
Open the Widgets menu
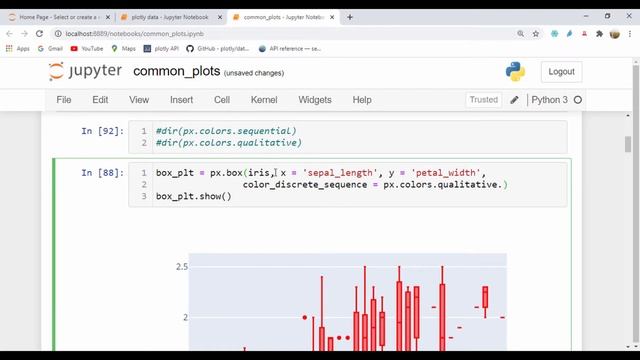(315, 100)
